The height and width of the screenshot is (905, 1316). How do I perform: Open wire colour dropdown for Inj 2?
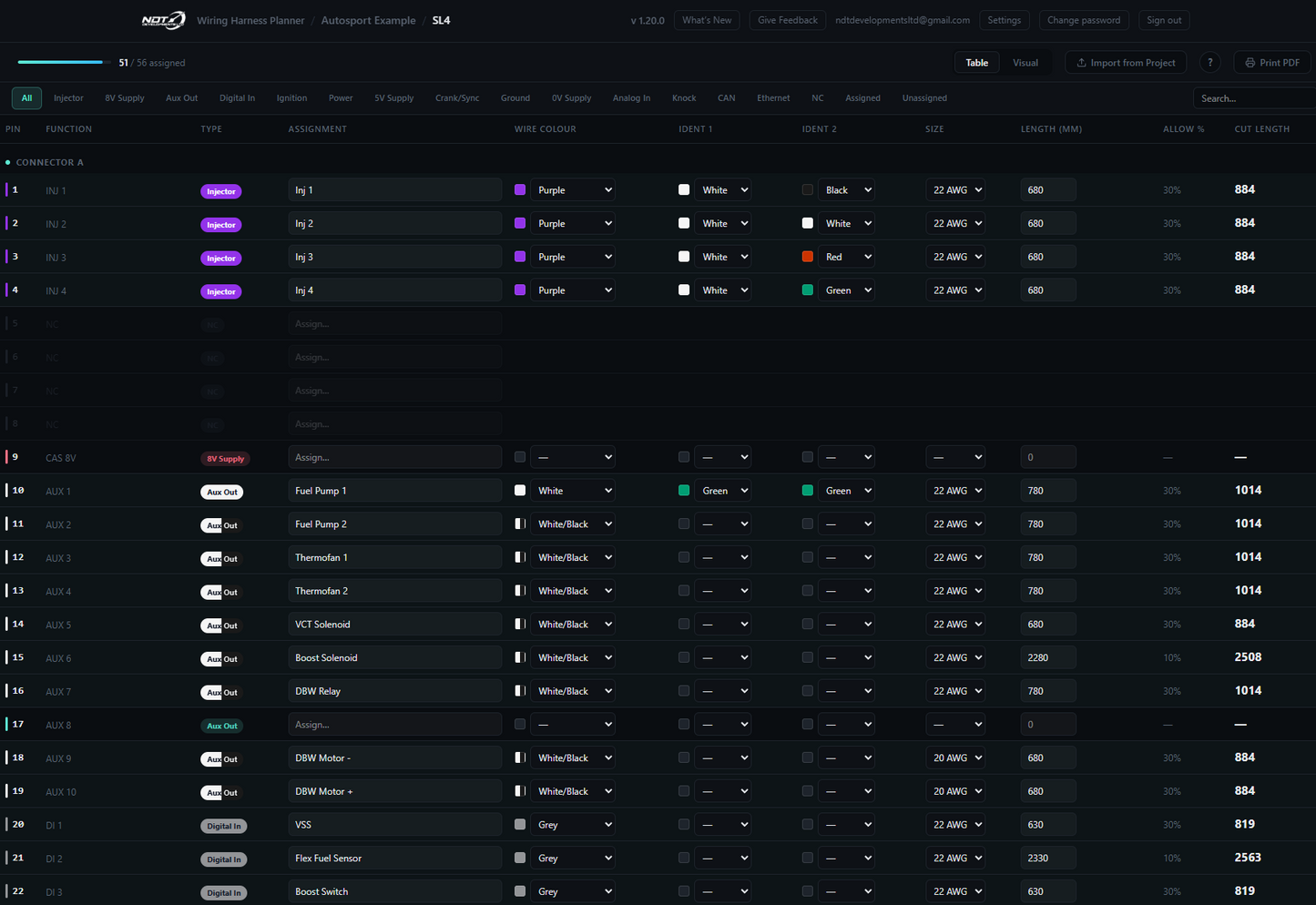point(573,223)
